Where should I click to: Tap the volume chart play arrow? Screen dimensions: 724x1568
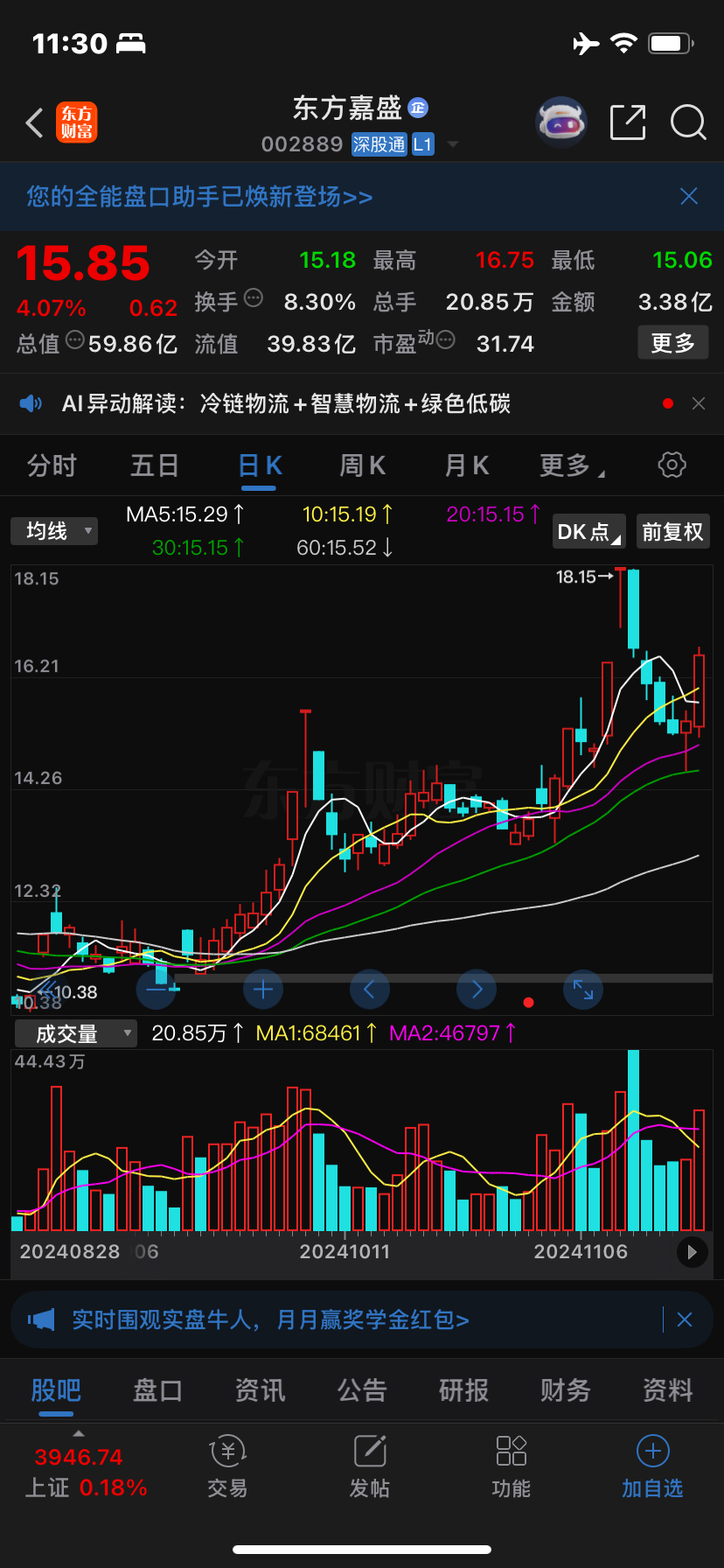coord(692,1252)
